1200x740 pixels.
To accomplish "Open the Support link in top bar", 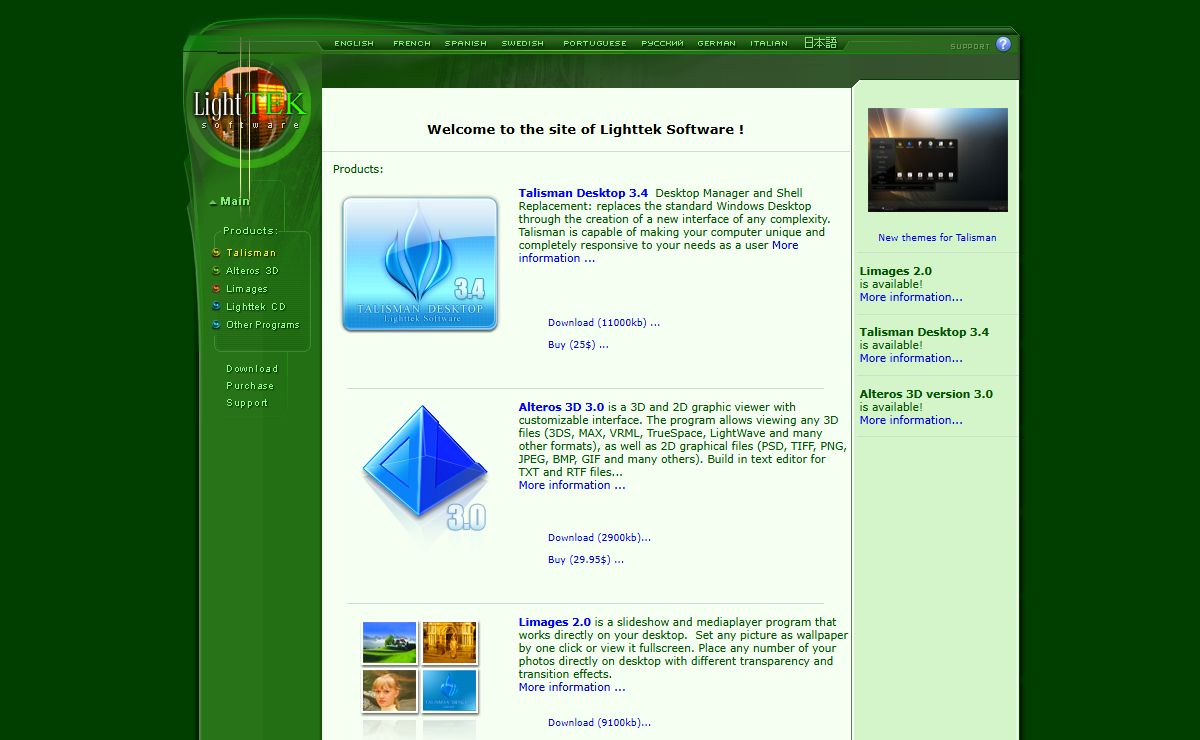I will click(970, 47).
